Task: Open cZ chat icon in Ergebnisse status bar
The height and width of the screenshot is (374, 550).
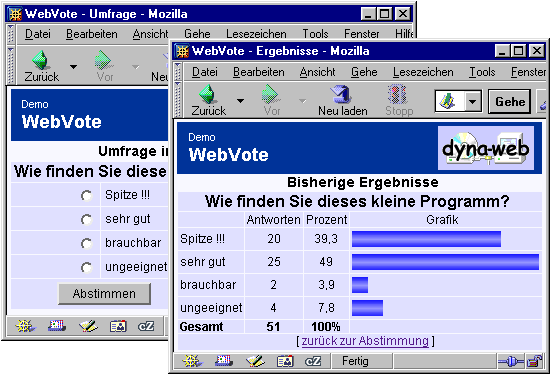Action: coord(313,360)
